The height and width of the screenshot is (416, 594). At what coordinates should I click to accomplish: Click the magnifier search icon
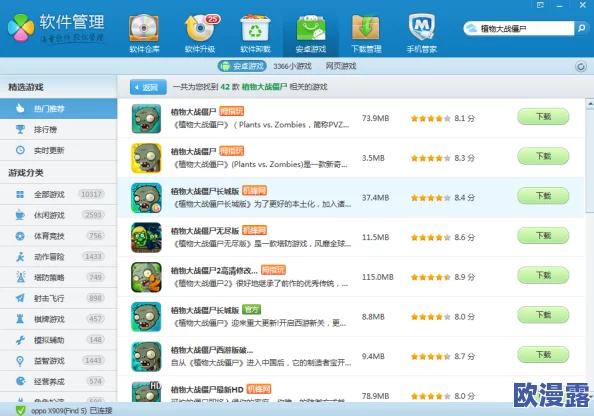[x=581, y=28]
